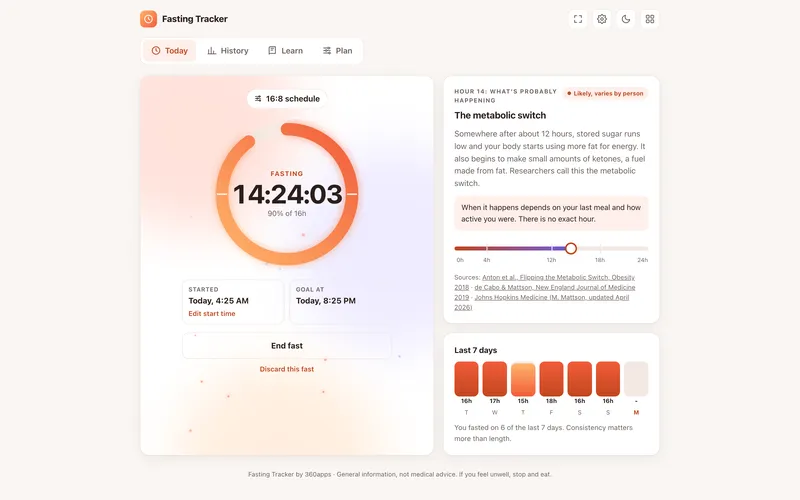
Task: Click the Fasting Tracker title text
Action: click(195, 19)
